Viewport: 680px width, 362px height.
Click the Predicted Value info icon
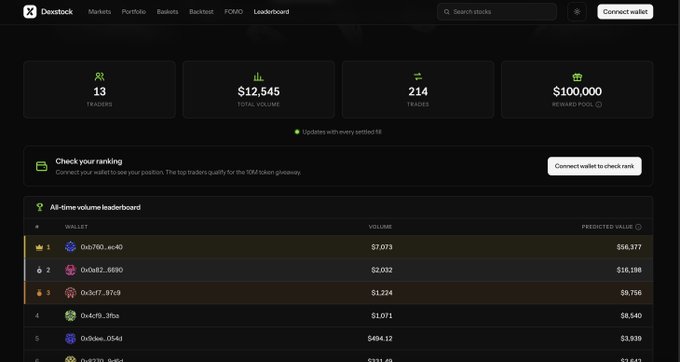pyautogui.click(x=638, y=227)
